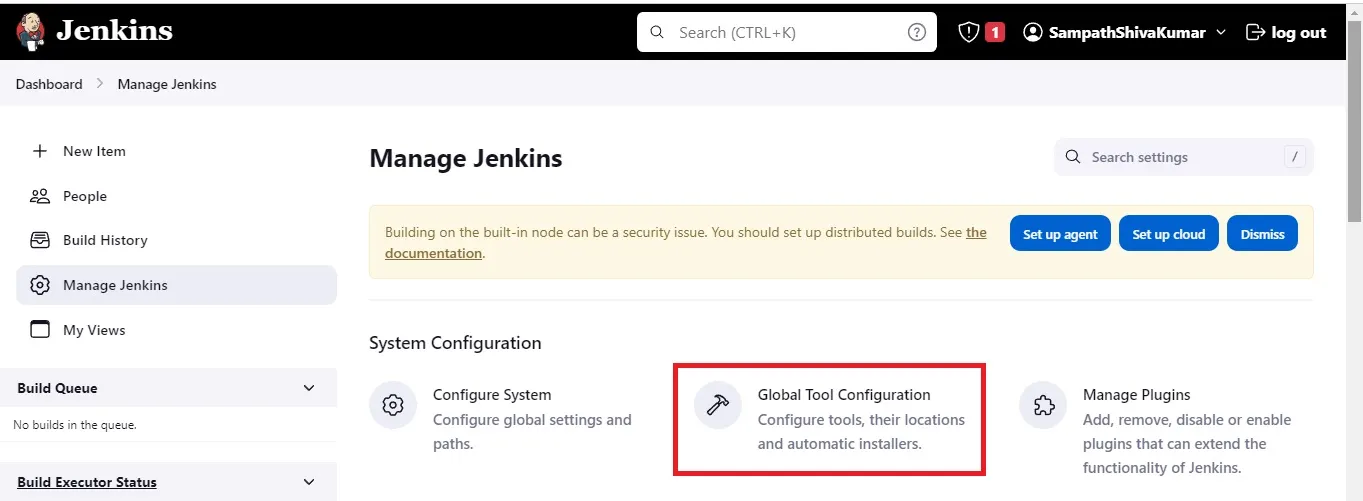Collapse the Build Queue section chevron
The height and width of the screenshot is (501, 1363).
tap(309, 388)
